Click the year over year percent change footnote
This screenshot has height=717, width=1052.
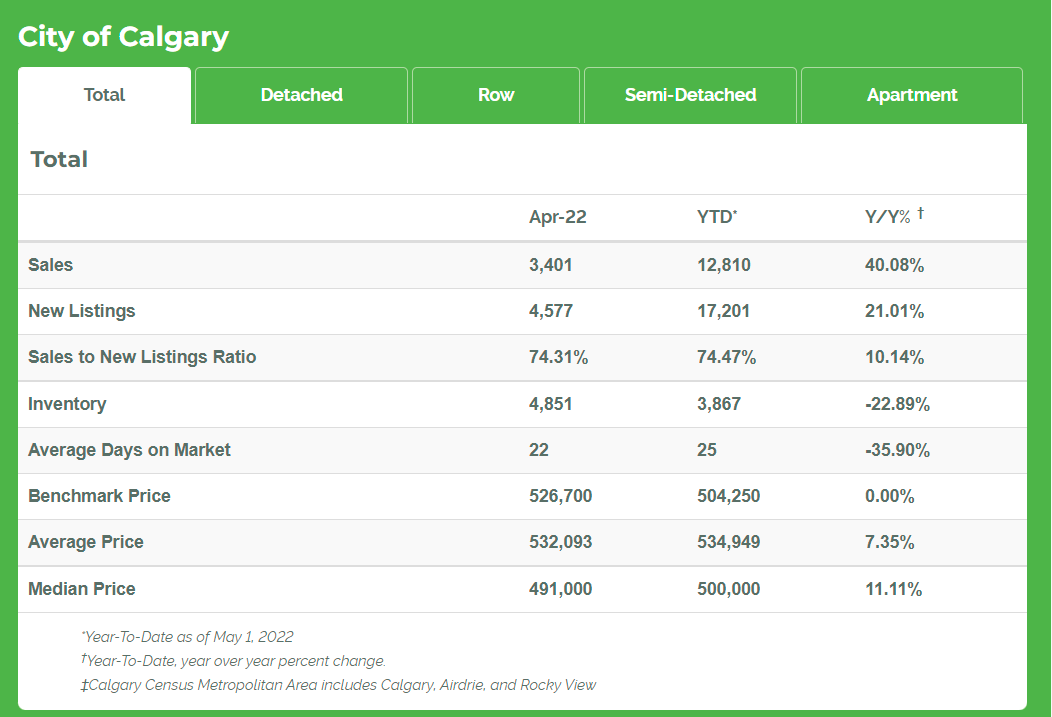(233, 661)
